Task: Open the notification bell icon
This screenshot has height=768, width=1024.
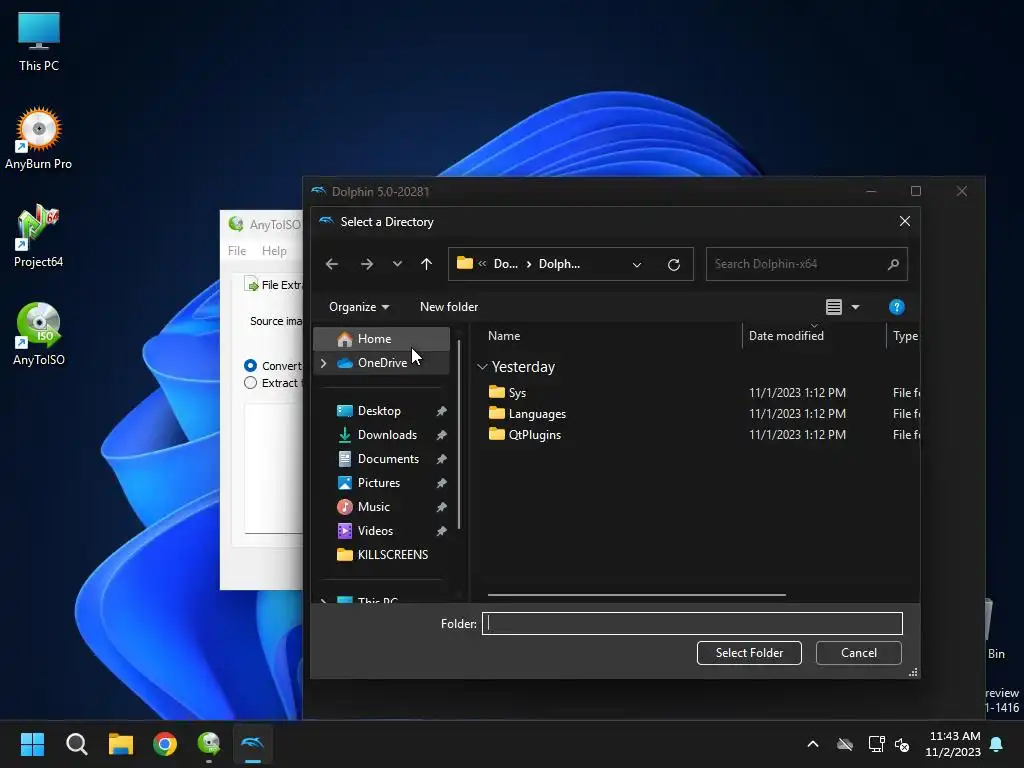Action: [x=997, y=744]
